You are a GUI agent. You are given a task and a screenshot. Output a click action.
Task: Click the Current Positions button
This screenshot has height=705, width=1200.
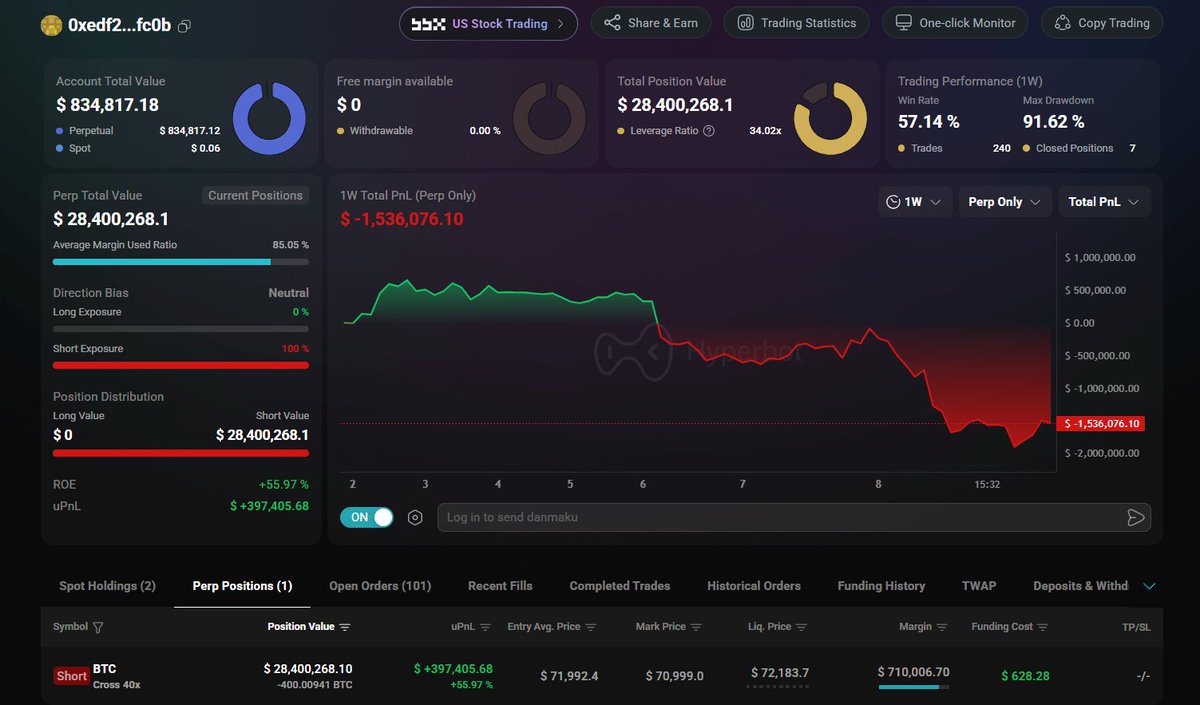pos(255,196)
